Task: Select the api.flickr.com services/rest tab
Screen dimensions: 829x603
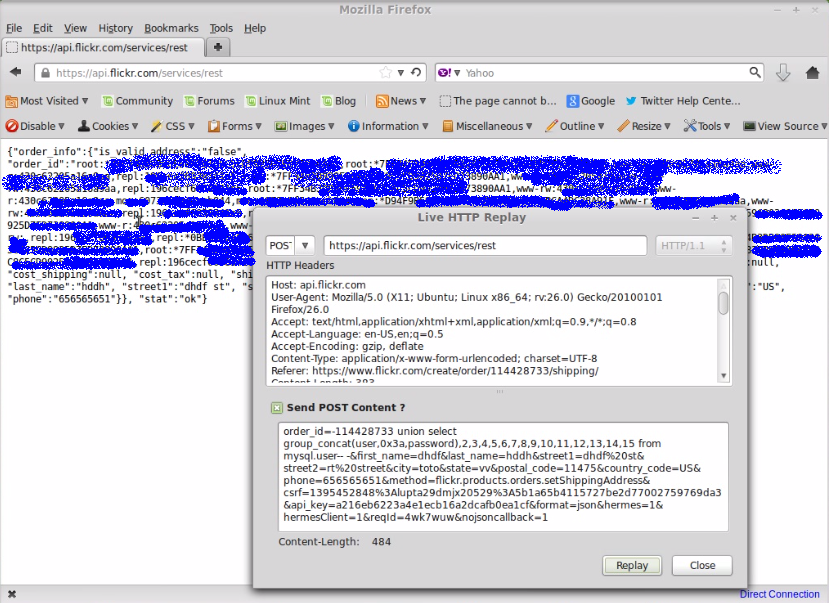Action: (104, 48)
